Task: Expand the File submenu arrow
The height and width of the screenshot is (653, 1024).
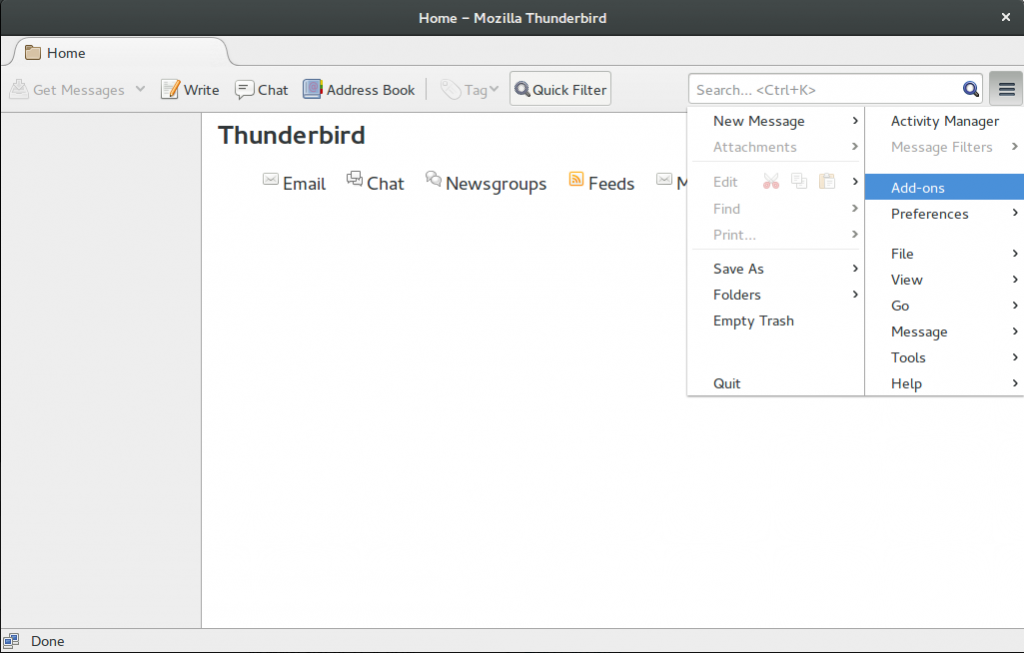Action: 1015,253
